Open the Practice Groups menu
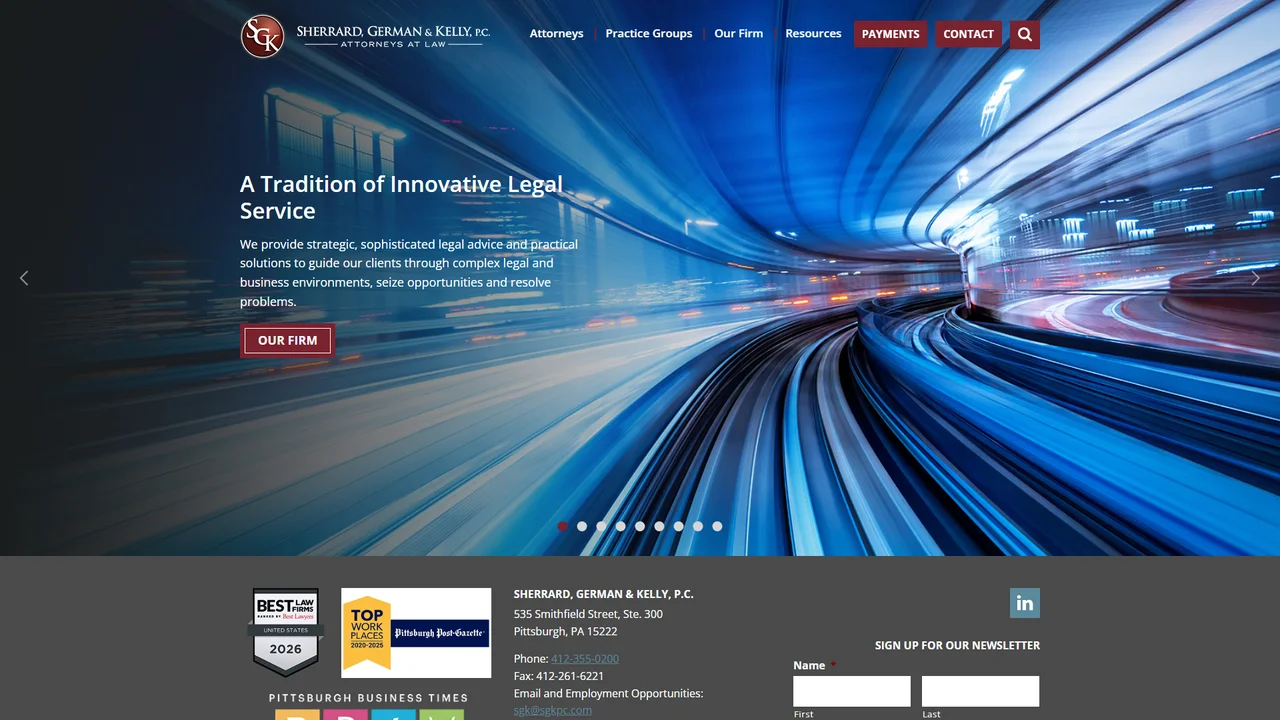This screenshot has width=1280, height=720. (x=649, y=34)
